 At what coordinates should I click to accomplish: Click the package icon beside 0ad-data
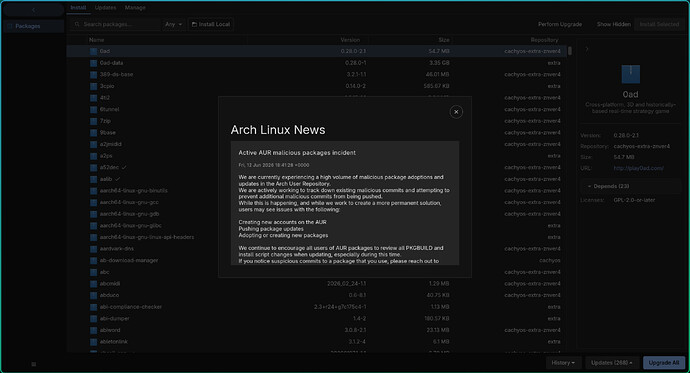(x=93, y=63)
